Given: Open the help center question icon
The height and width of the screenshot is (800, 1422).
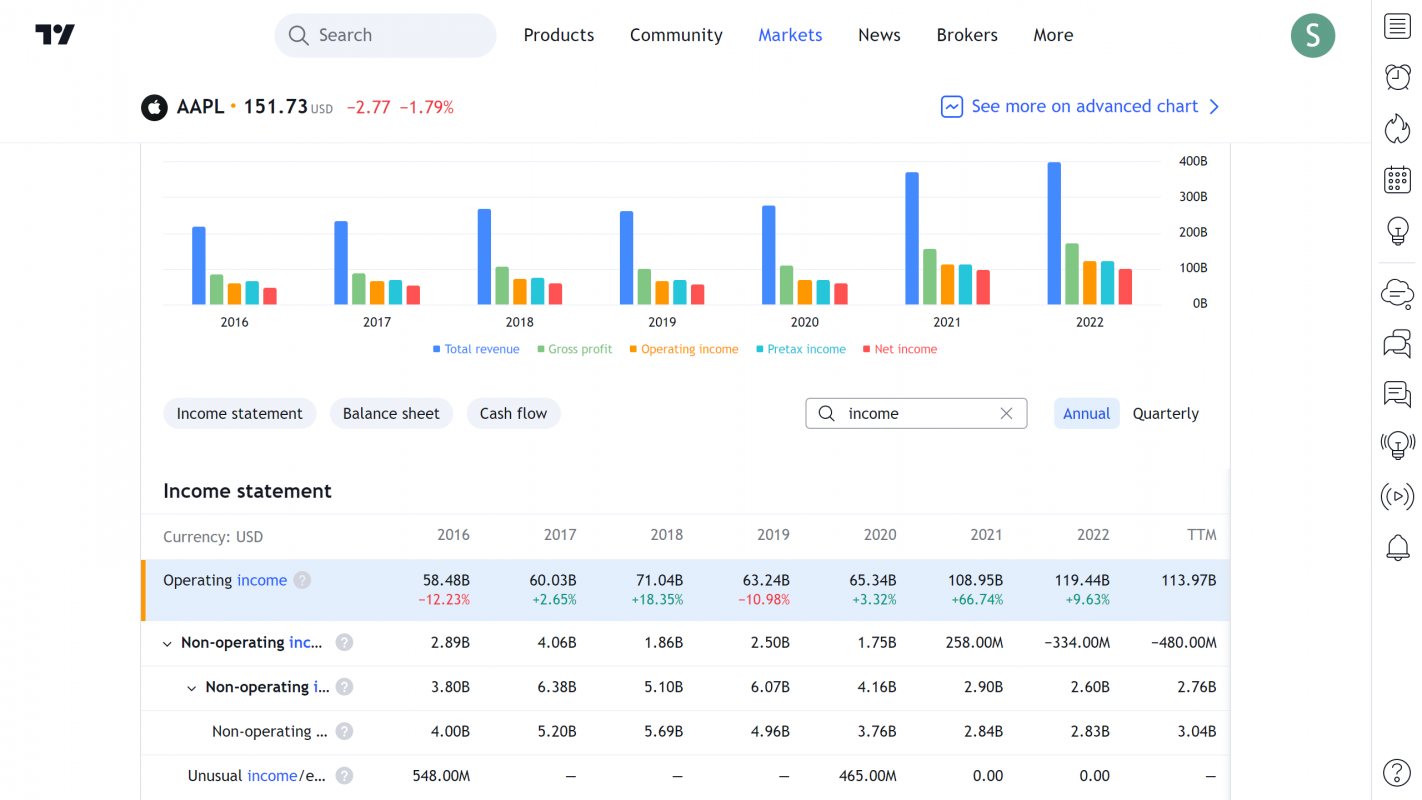Looking at the screenshot, I should 1397,772.
